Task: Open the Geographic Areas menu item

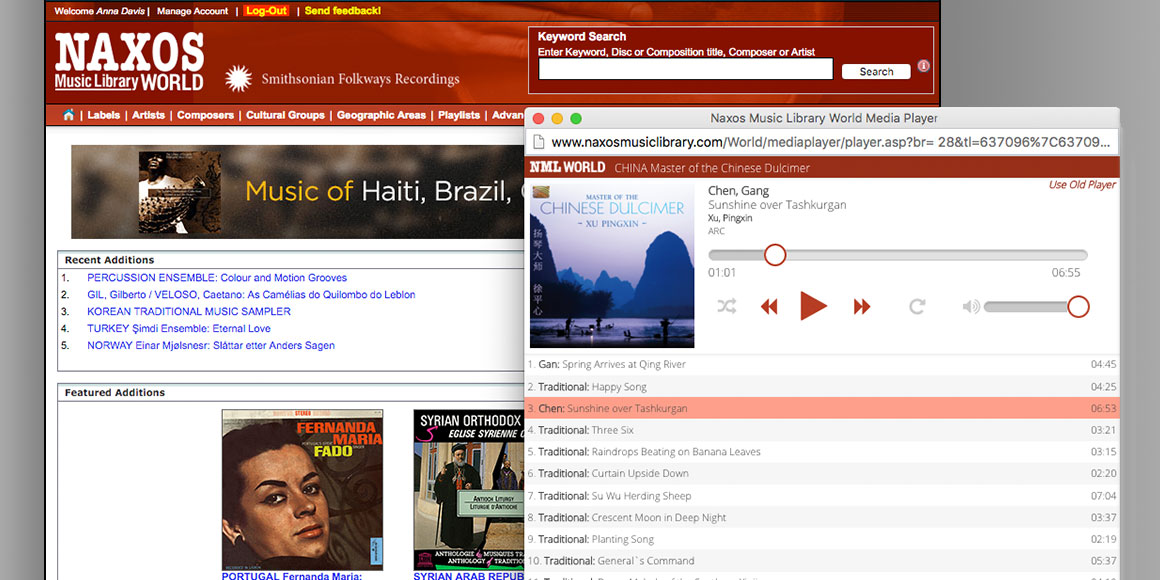Action: (381, 115)
